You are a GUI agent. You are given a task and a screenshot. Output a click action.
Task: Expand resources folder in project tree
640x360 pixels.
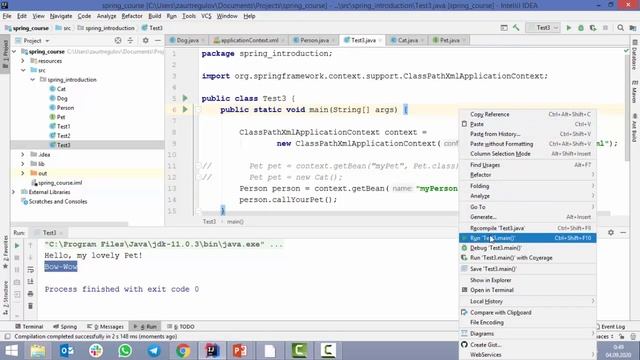coord(23,61)
